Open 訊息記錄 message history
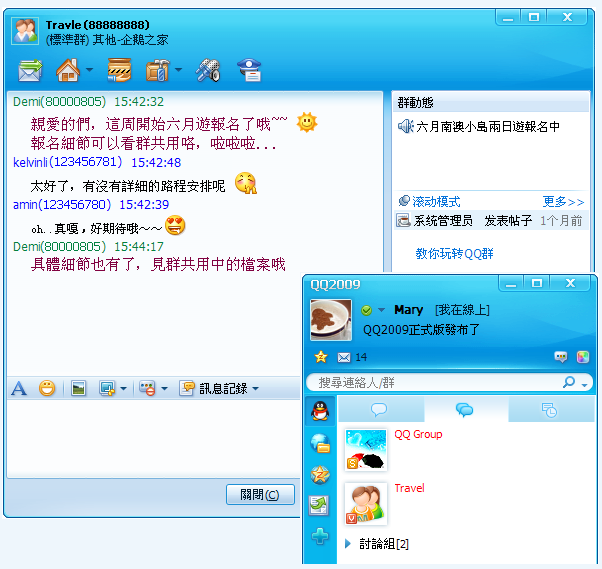Screen dimensions: 602x569 tap(214, 389)
